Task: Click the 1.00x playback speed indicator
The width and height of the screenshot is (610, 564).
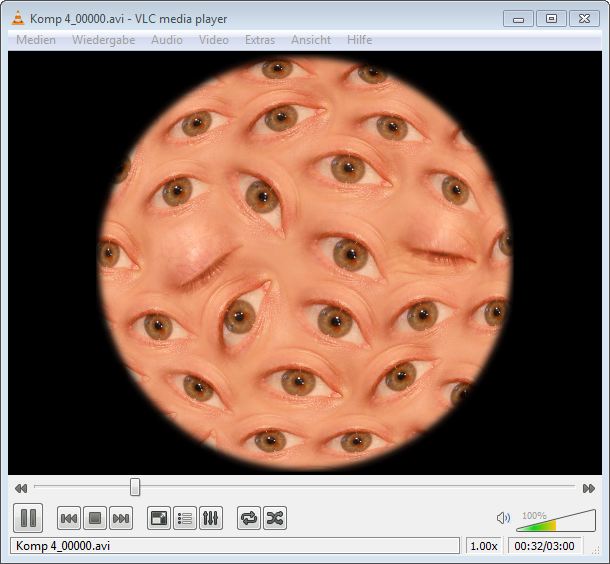Action: tap(484, 546)
